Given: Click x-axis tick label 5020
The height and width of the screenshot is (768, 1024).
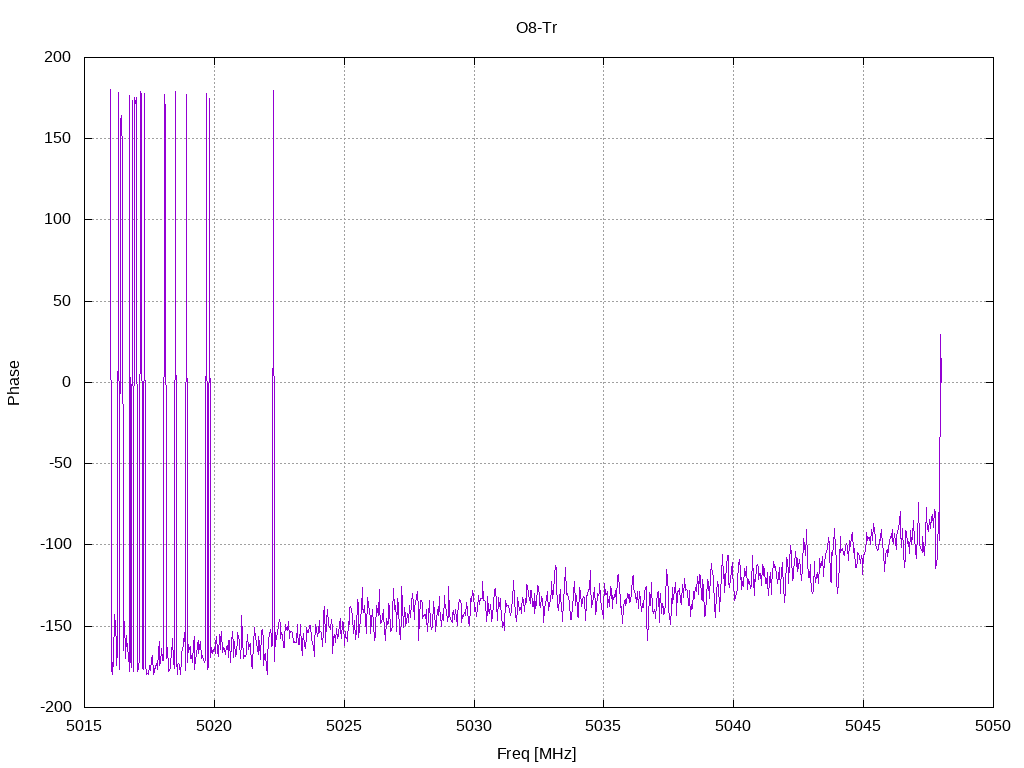Looking at the screenshot, I should pyautogui.click(x=214, y=726).
